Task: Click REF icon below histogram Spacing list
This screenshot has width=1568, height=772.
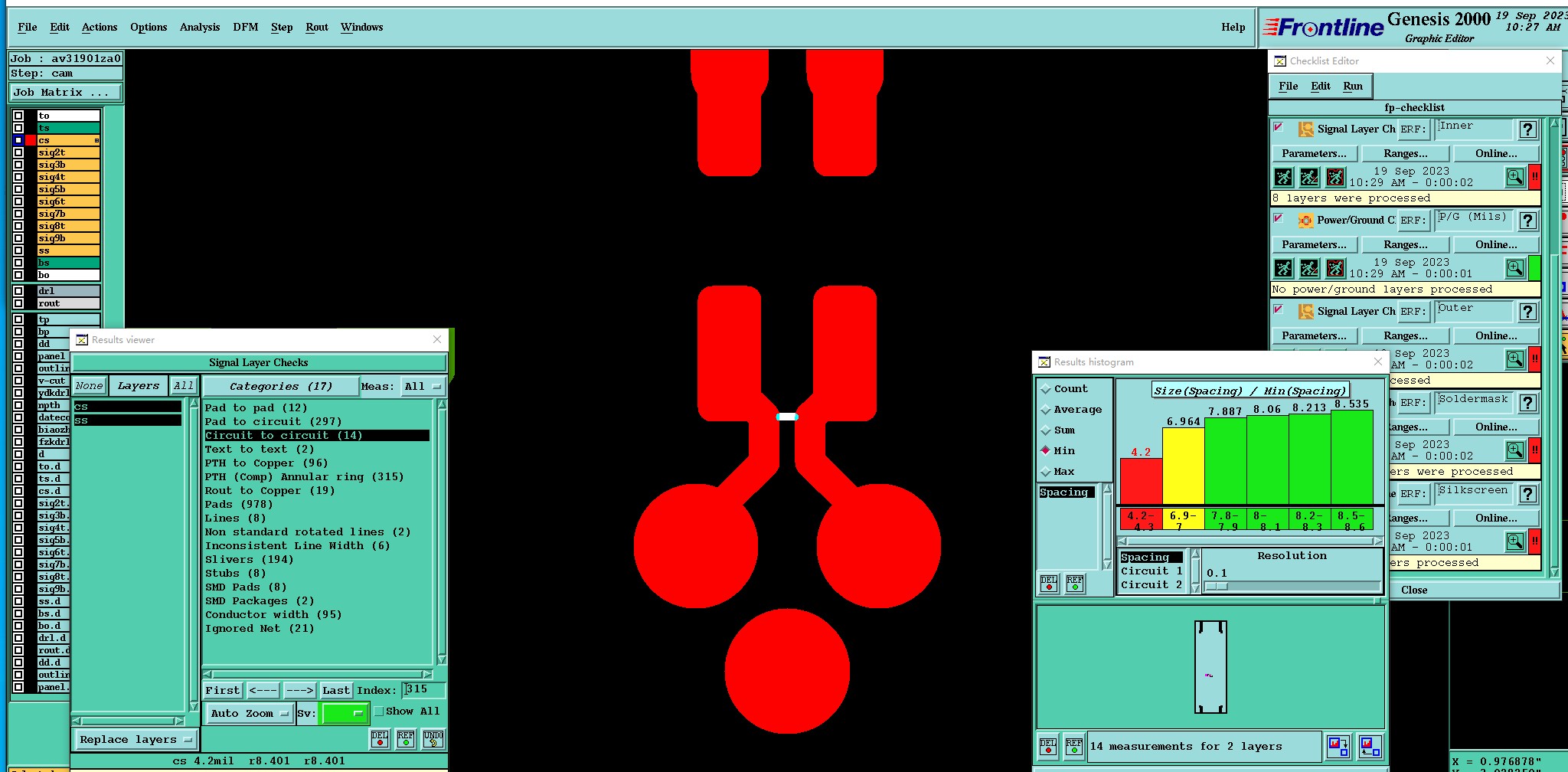Action: click(1075, 584)
